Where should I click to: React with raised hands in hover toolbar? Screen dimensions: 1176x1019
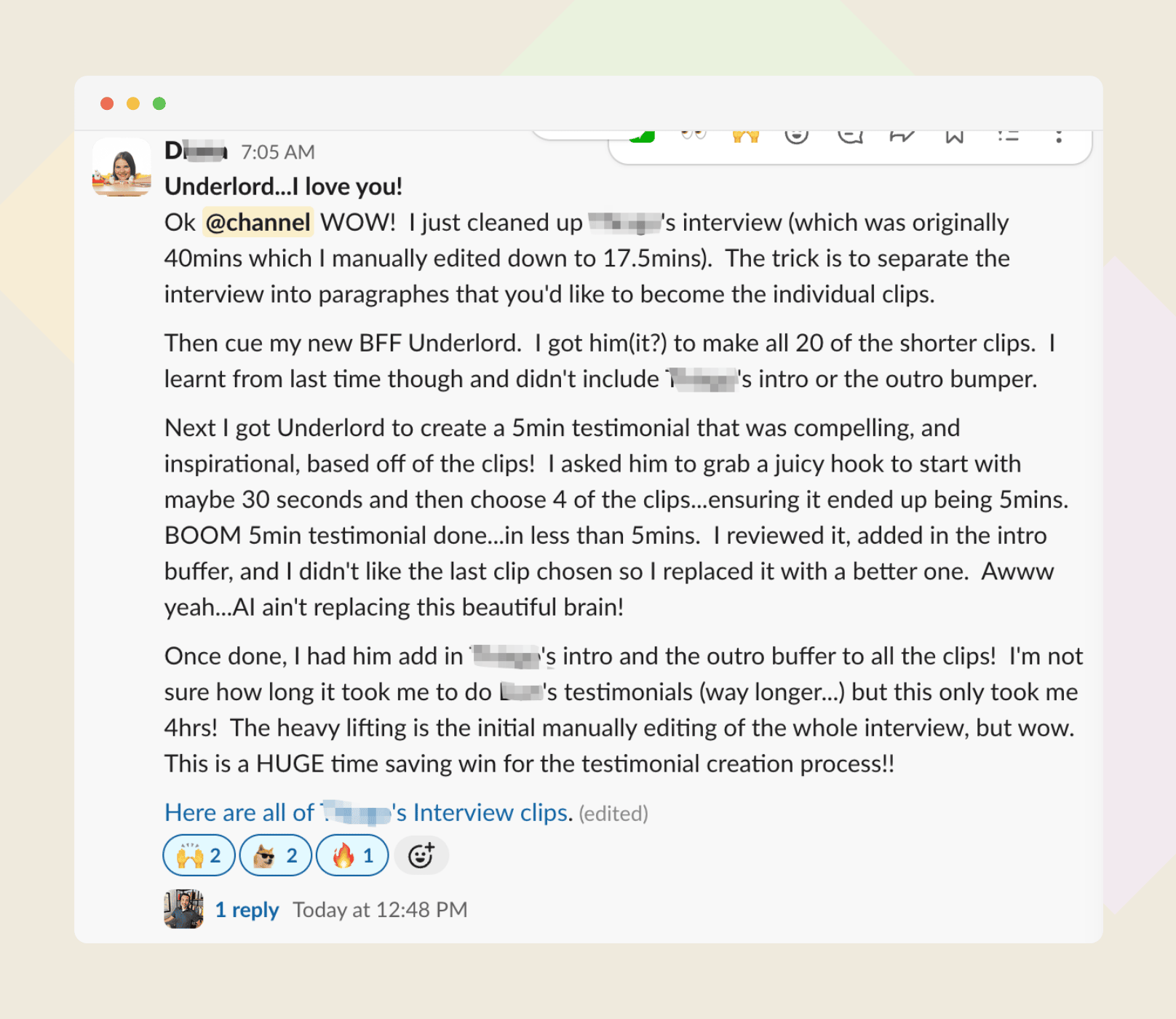pos(746,136)
